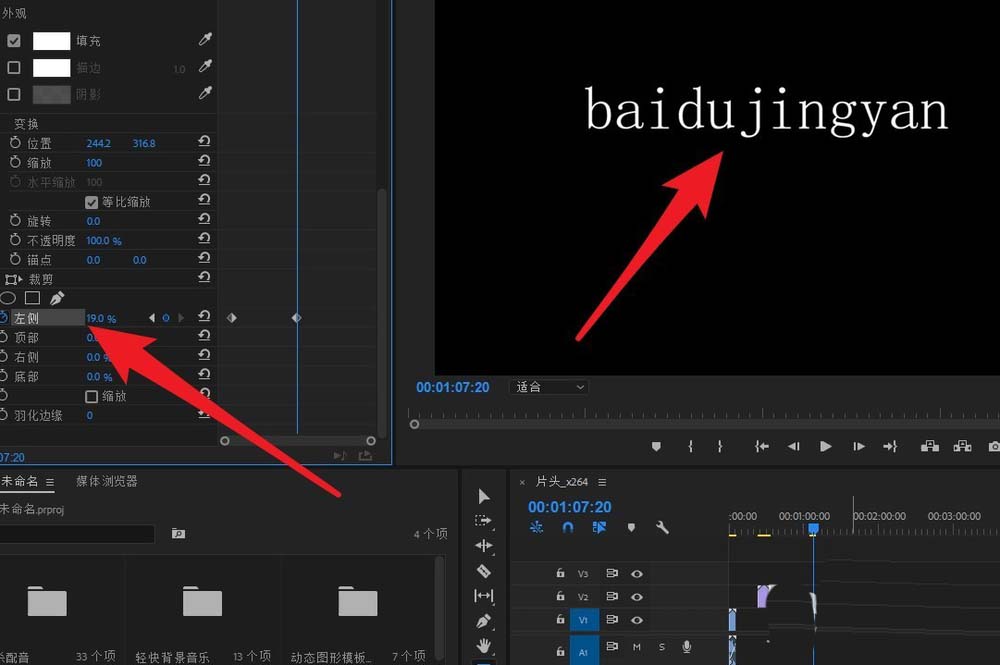Reset the 左侧 parameter

204,316
